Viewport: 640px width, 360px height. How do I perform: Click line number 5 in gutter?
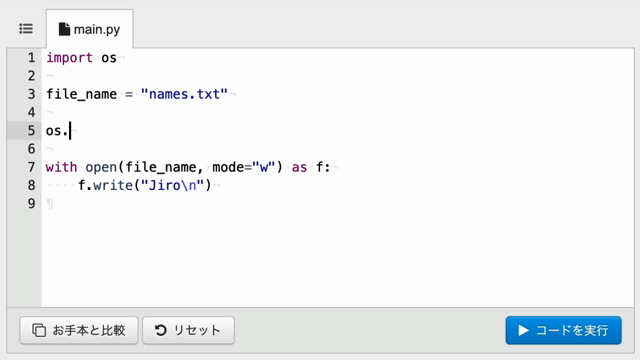[31, 131]
